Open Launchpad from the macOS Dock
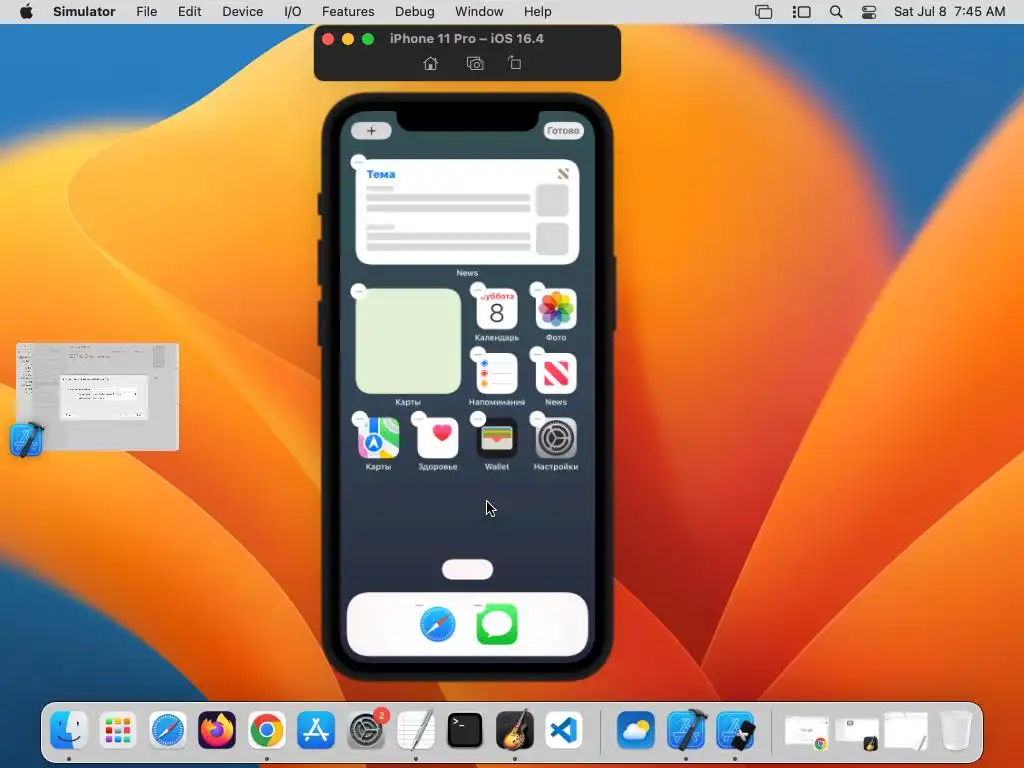Image resolution: width=1024 pixels, height=768 pixels. pyautogui.click(x=118, y=729)
